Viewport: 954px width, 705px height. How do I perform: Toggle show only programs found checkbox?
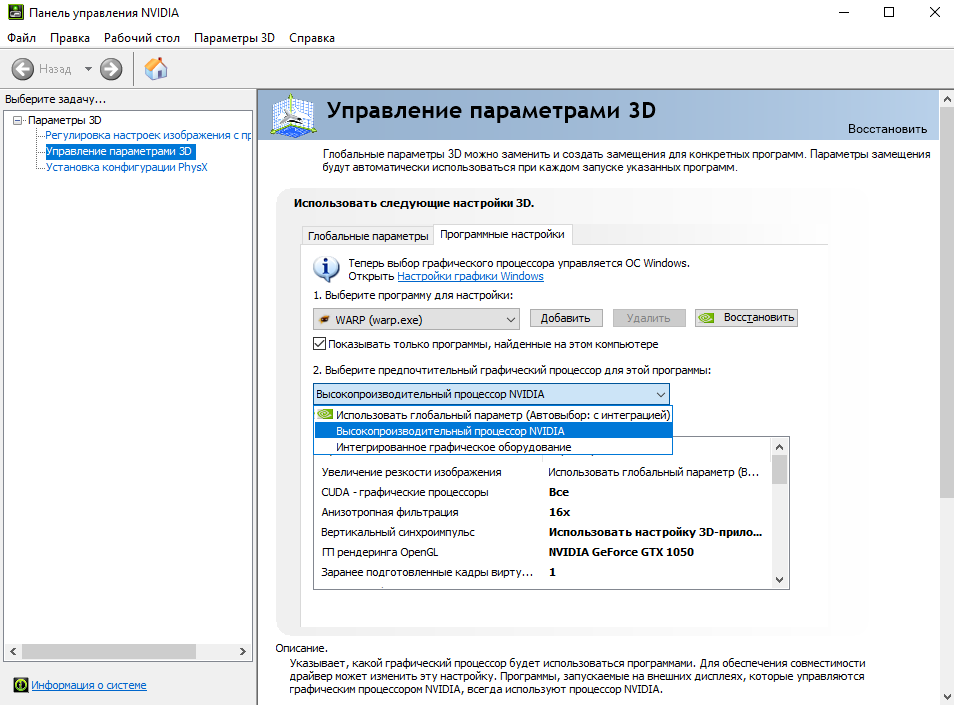point(319,344)
